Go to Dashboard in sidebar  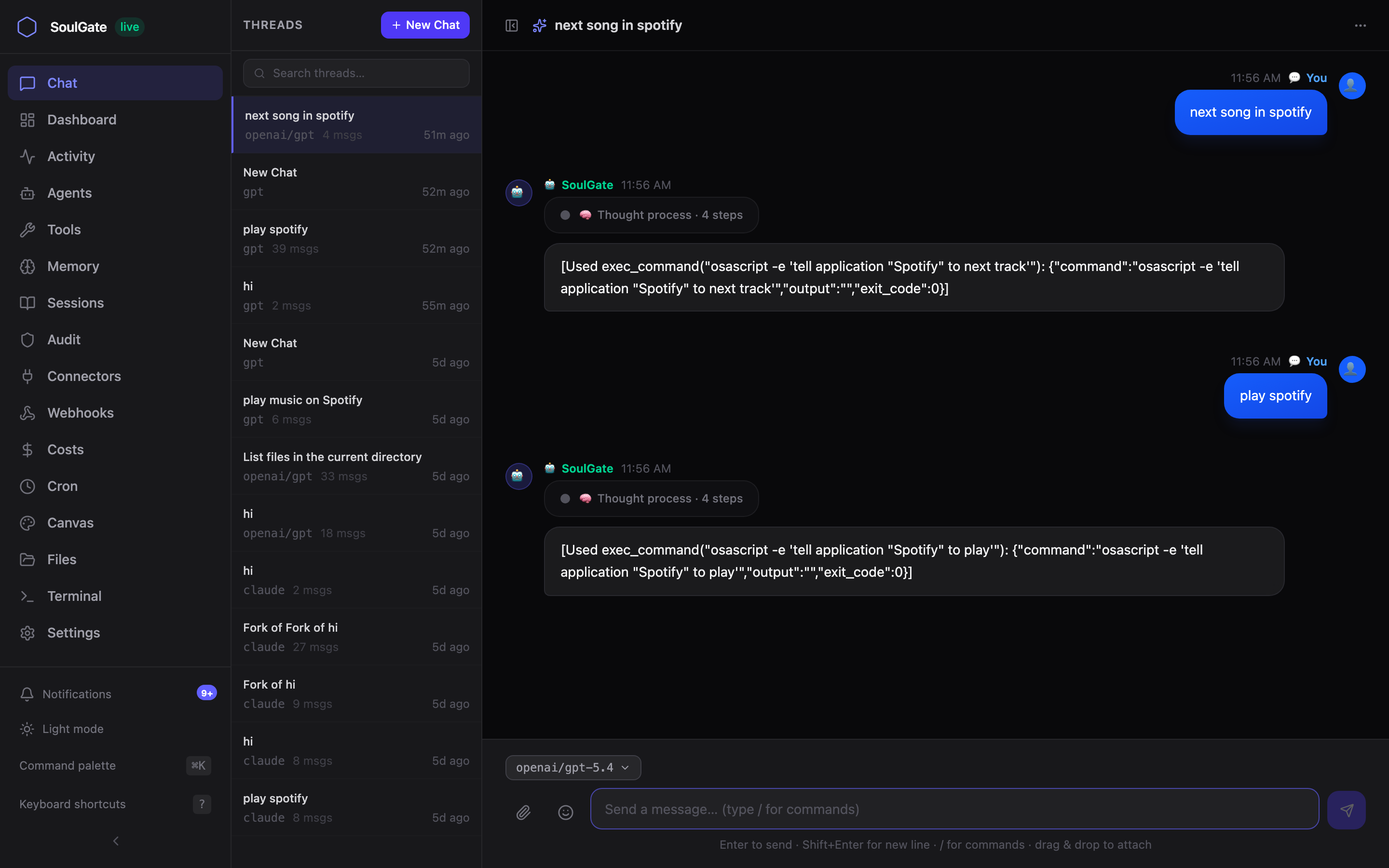pyautogui.click(x=115, y=120)
